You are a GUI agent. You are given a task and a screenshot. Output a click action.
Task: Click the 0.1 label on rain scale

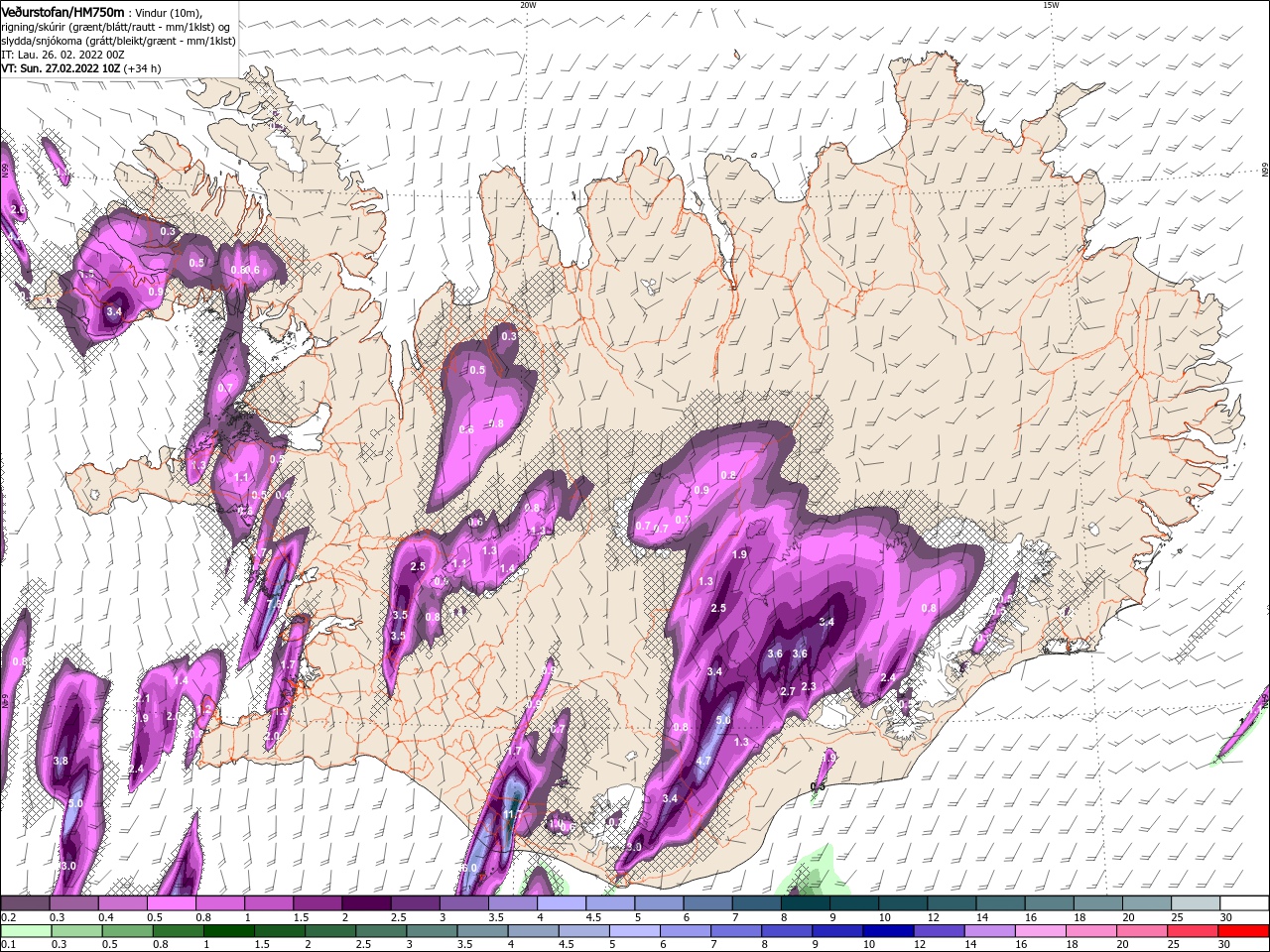point(9,945)
